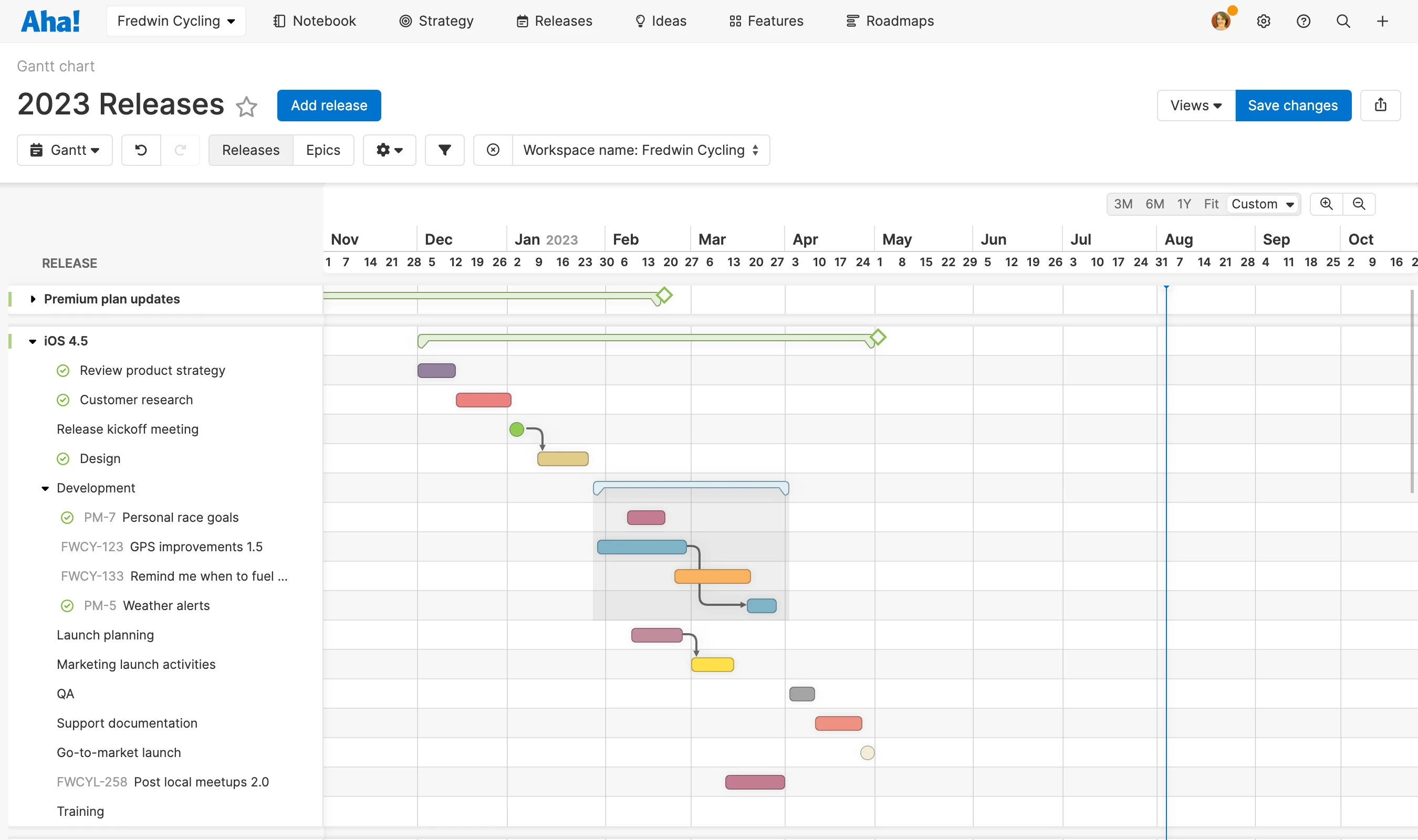Toggle the Review product strategy completion check
This screenshot has height=840, width=1418.
[64, 371]
